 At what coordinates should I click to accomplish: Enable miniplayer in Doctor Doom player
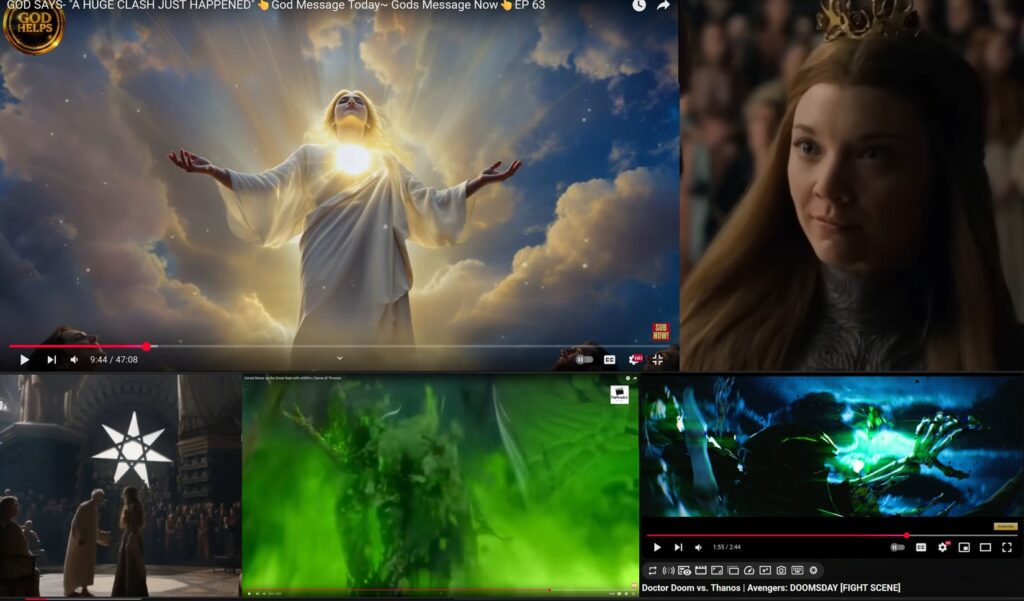pos(964,547)
